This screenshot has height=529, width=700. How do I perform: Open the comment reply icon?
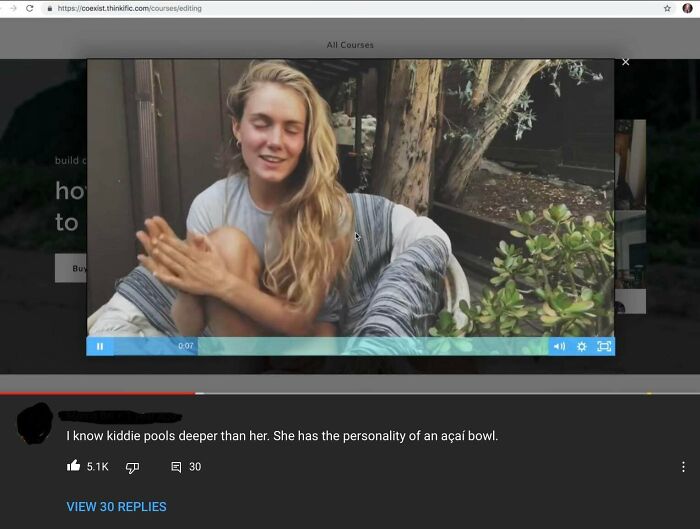click(x=176, y=467)
